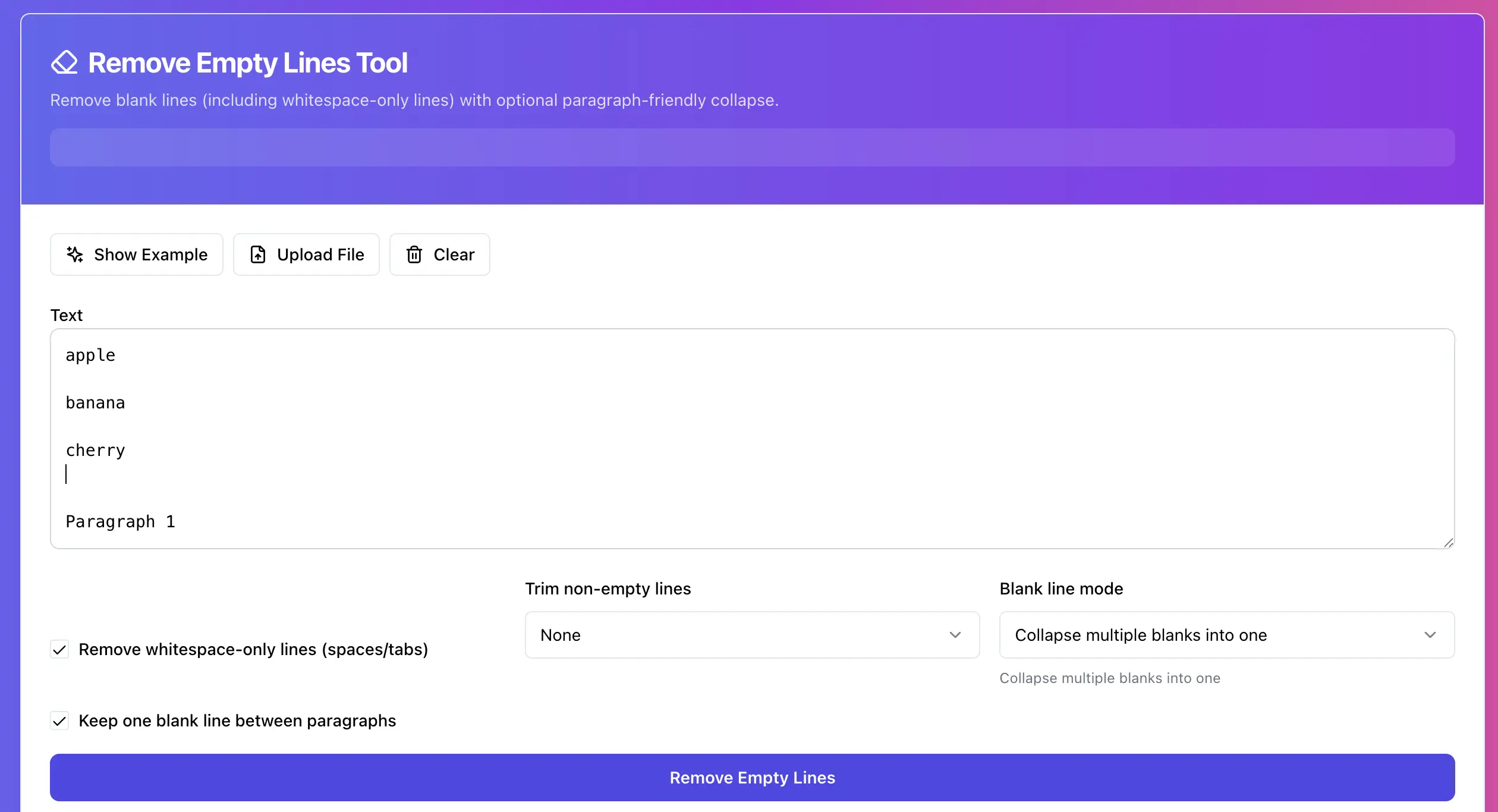Click the textarea resize handle corner

coord(1448,542)
